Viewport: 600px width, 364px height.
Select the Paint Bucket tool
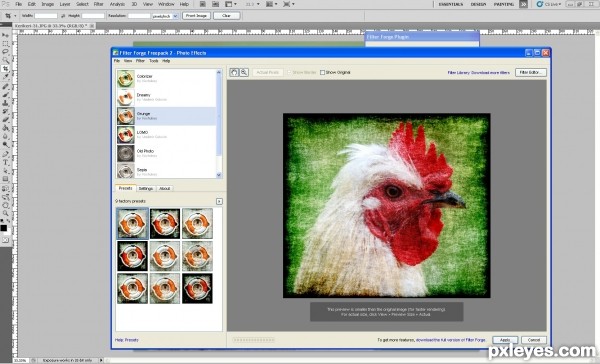[5, 128]
